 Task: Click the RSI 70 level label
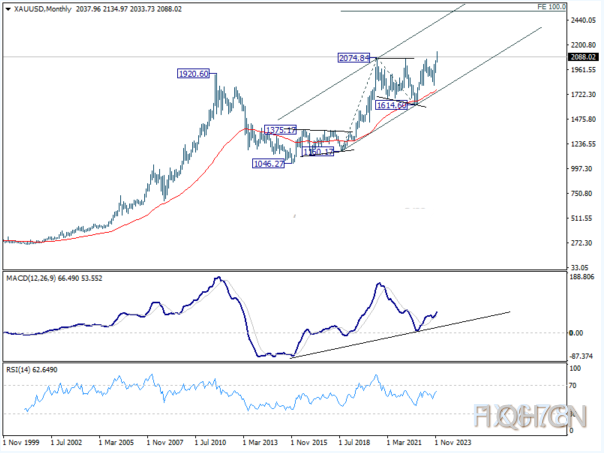pos(573,386)
